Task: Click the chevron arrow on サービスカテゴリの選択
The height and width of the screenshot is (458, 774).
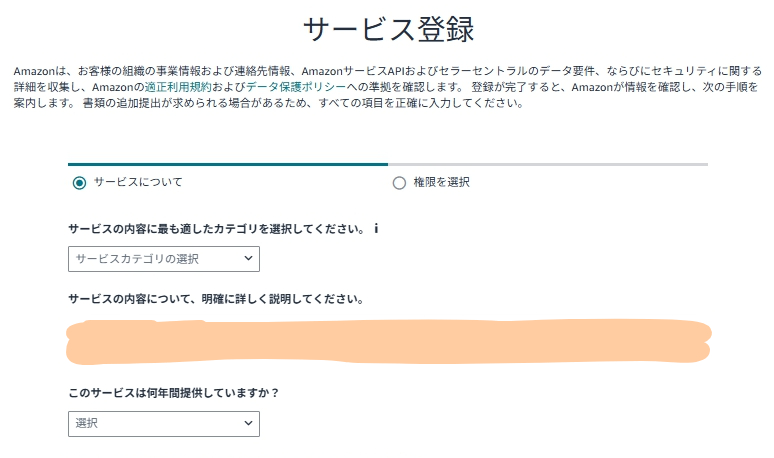Action: [248, 259]
